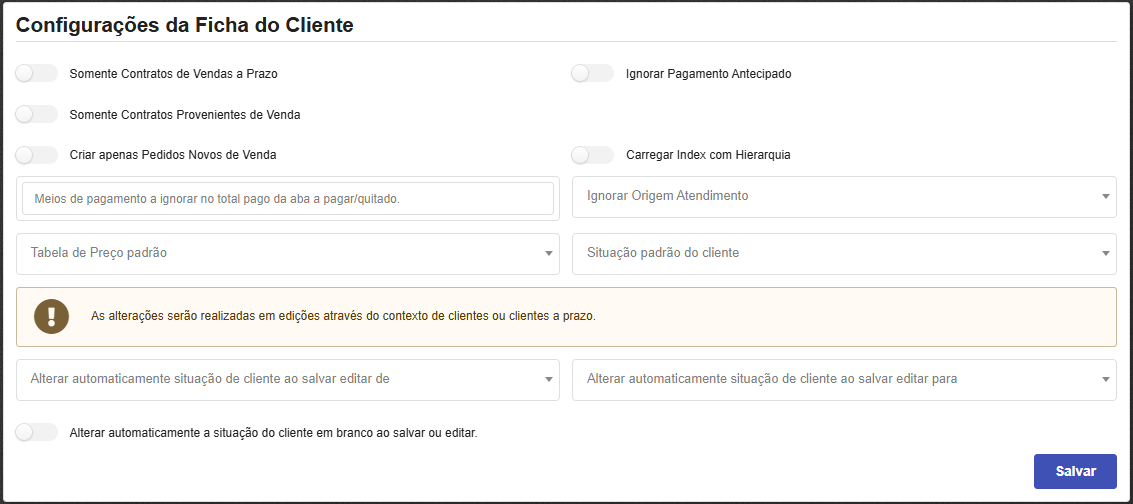Click the Meios de pagamento a ignorar field
The width and height of the screenshot is (1133, 504).
click(287, 199)
